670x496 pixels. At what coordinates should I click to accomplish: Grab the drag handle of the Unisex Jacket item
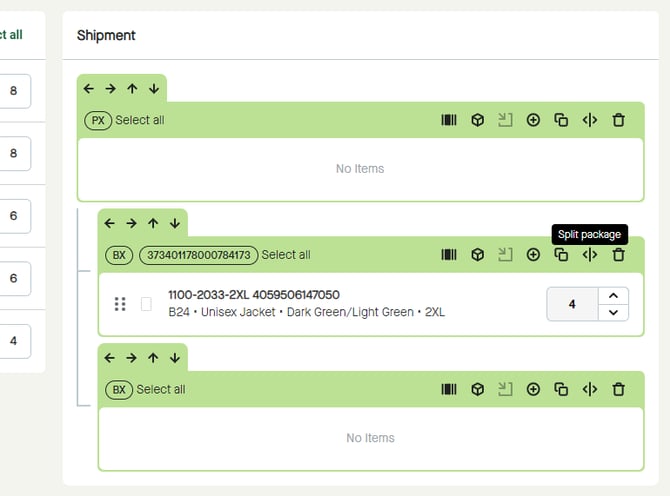pyautogui.click(x=120, y=304)
